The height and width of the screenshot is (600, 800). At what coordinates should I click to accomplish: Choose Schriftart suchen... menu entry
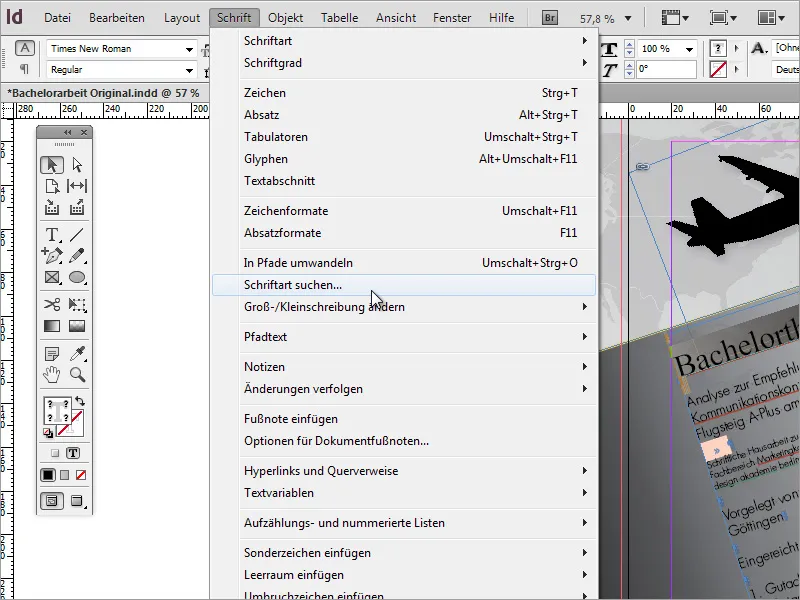click(404, 285)
